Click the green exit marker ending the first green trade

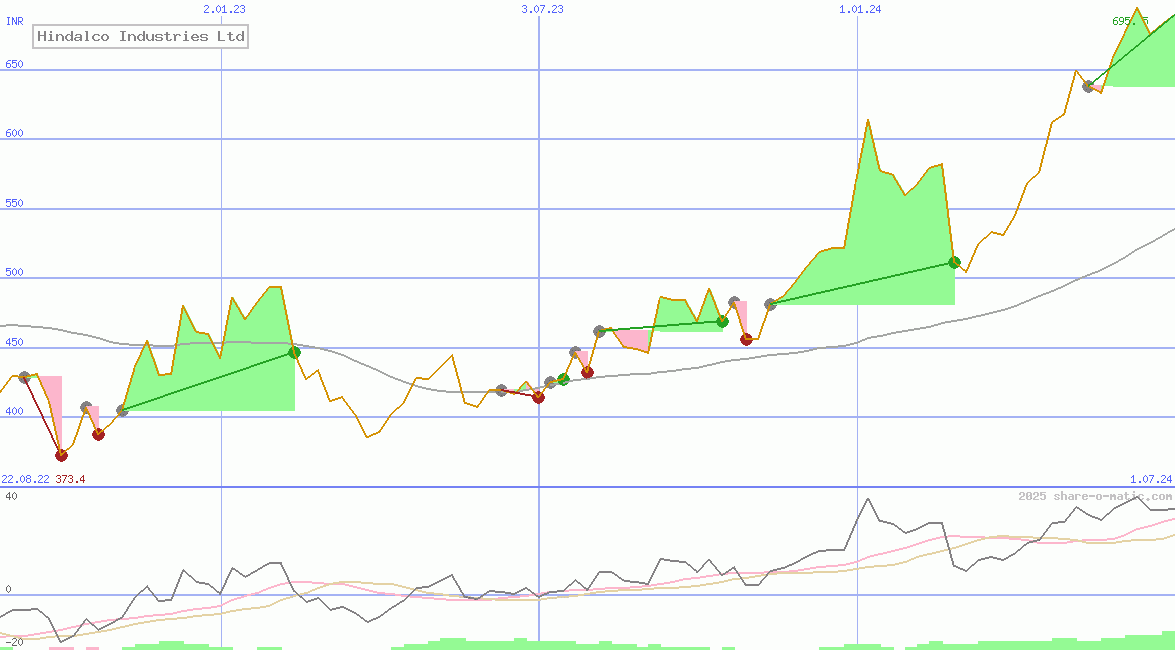294,352
